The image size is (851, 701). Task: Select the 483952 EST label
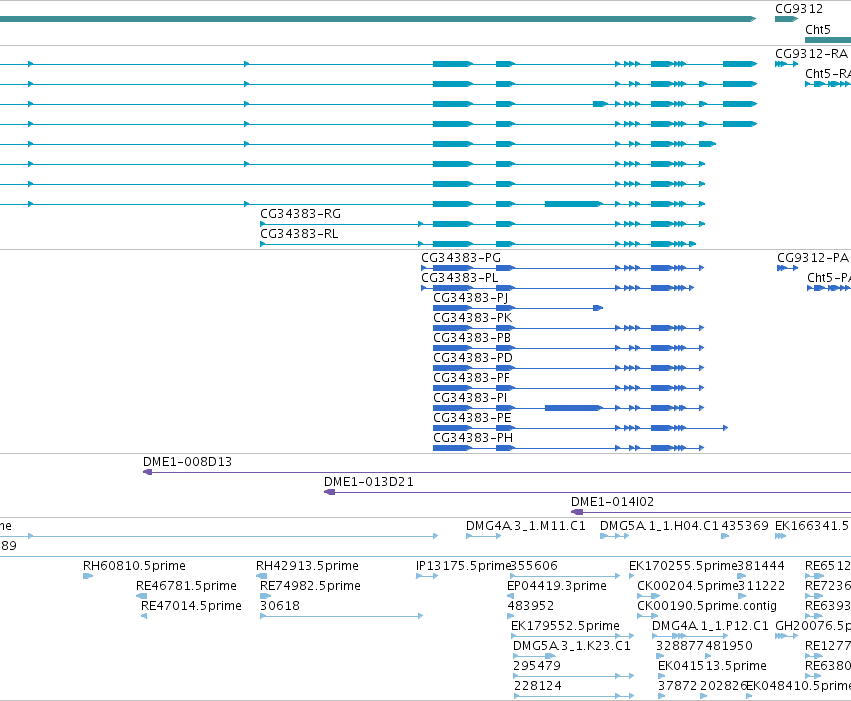coord(531,607)
